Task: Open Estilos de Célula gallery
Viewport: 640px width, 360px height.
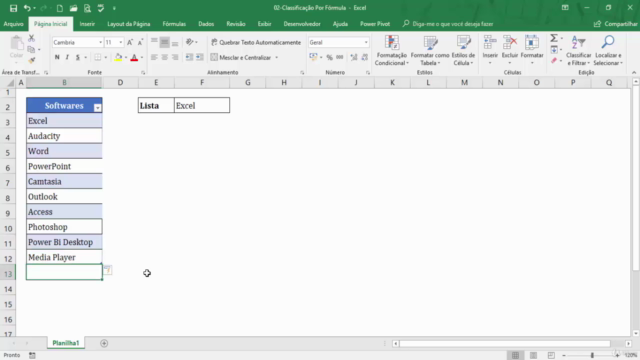Action: [x=463, y=50]
